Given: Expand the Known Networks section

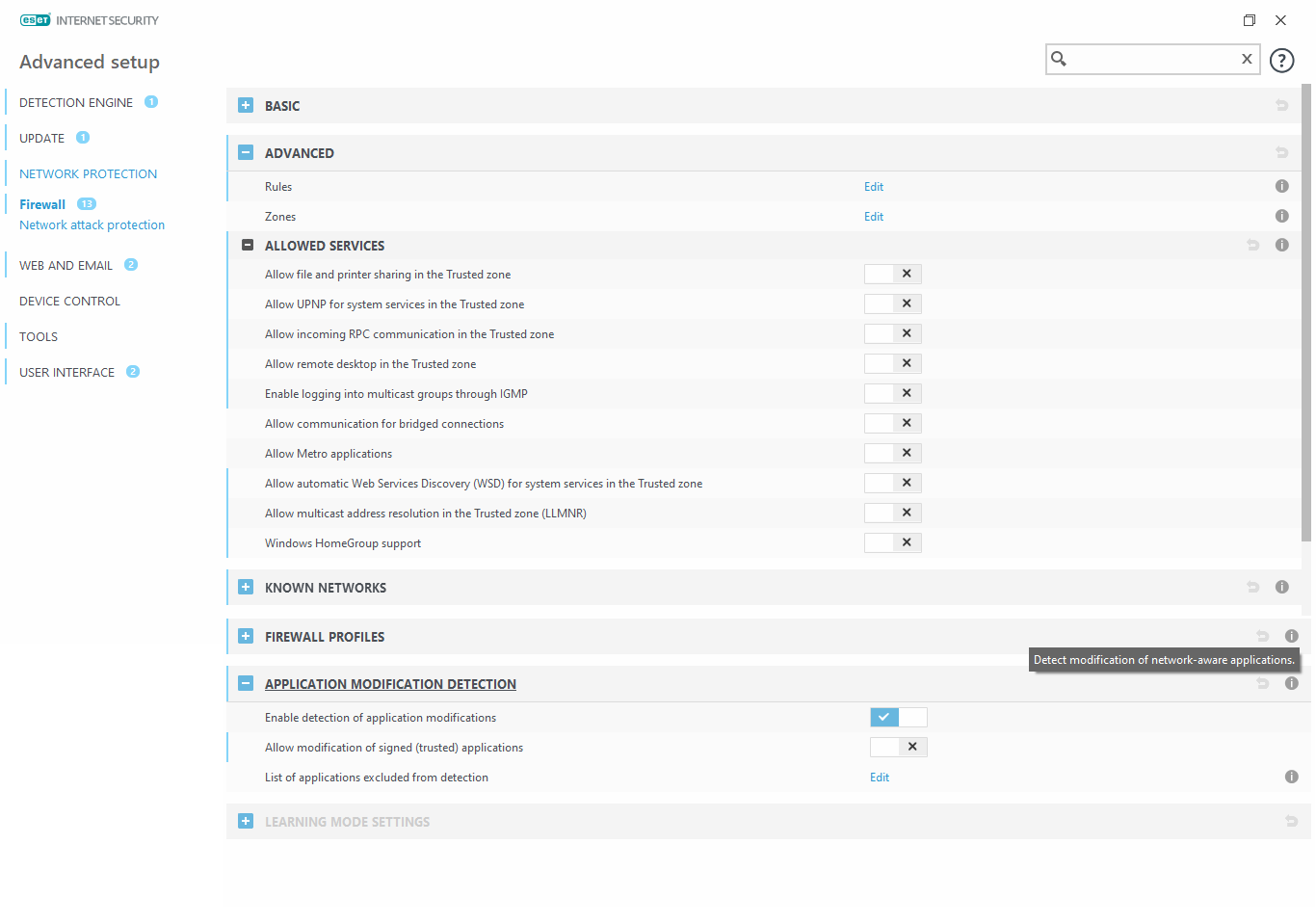Looking at the screenshot, I should [246, 587].
